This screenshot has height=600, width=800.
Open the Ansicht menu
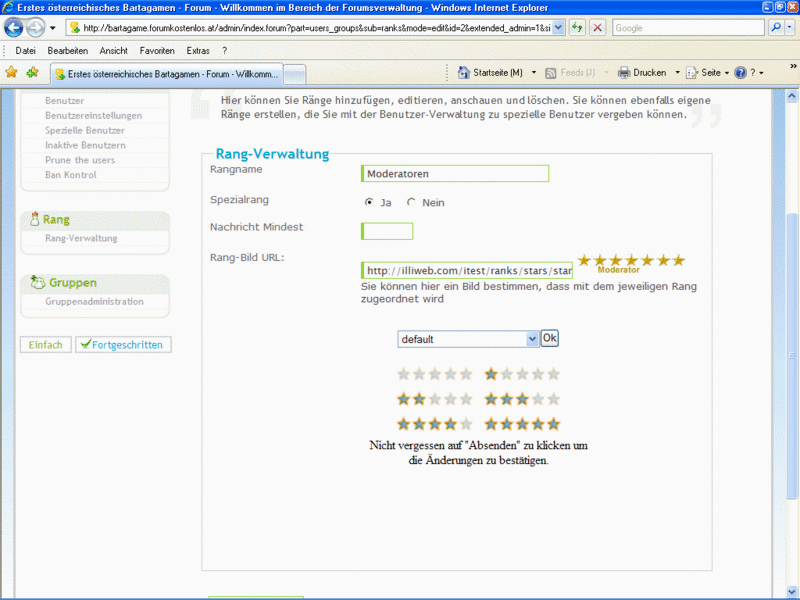pos(114,51)
